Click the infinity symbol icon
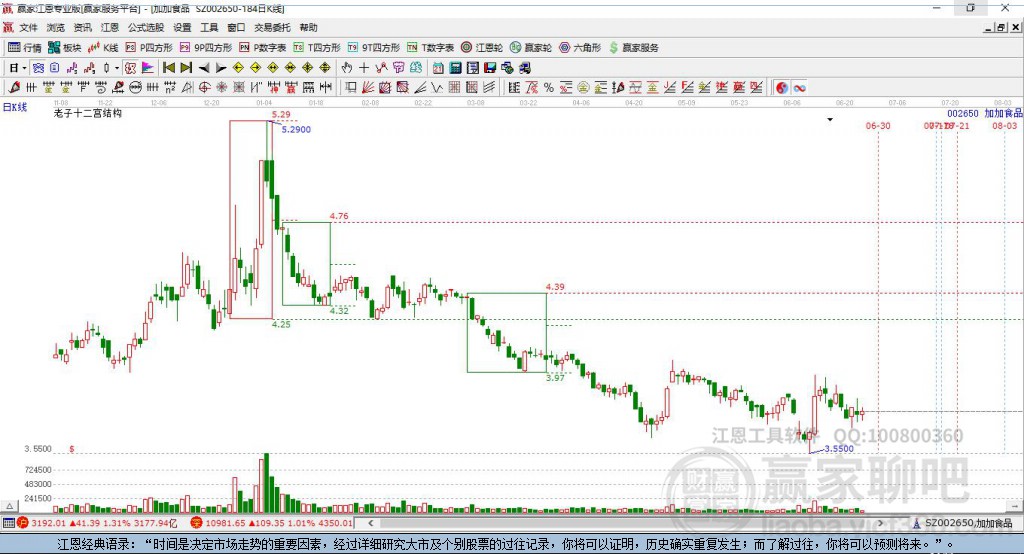1024x554 pixels. point(800,88)
